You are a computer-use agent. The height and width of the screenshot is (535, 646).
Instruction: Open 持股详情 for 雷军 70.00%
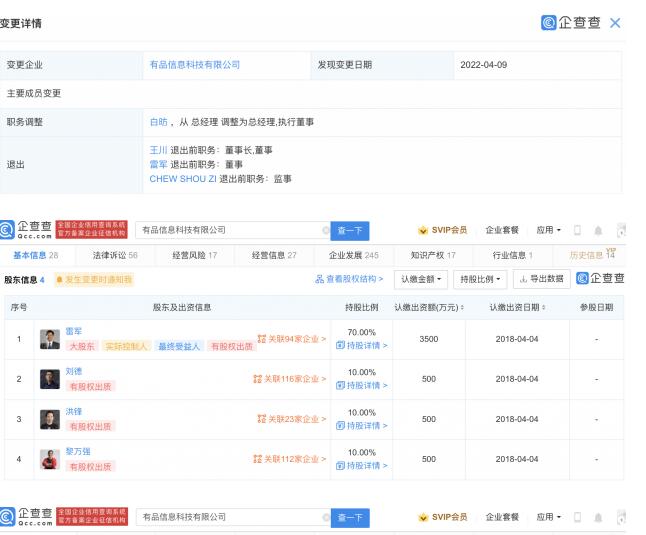[x=362, y=345]
